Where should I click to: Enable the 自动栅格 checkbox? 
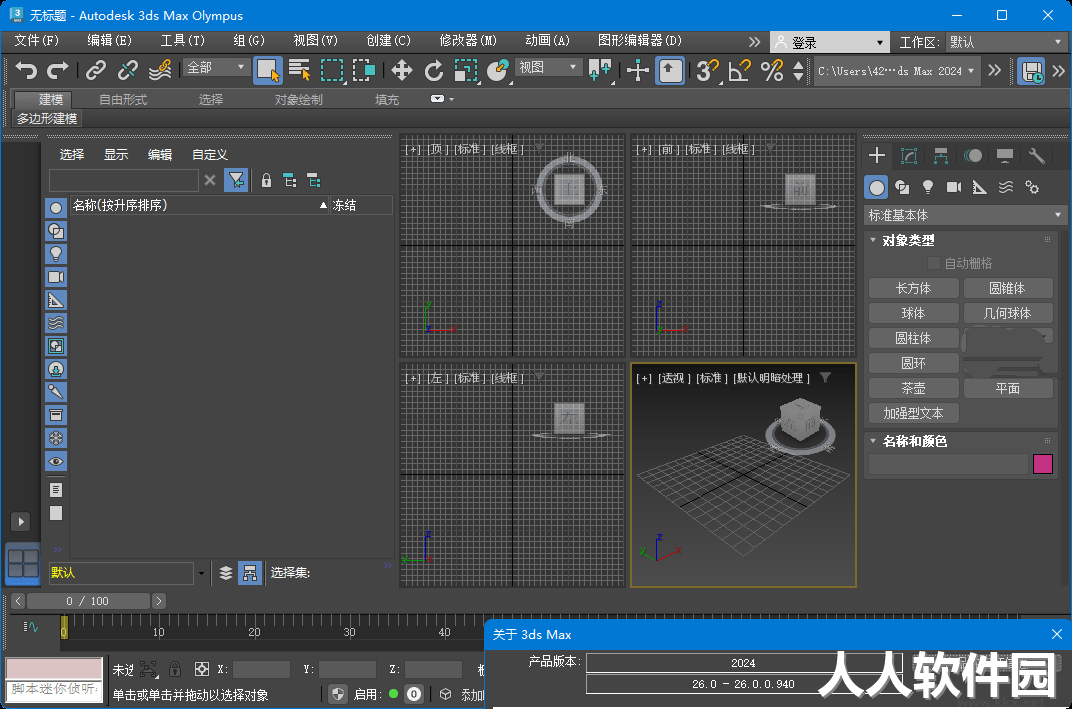pyautogui.click(x=933, y=263)
